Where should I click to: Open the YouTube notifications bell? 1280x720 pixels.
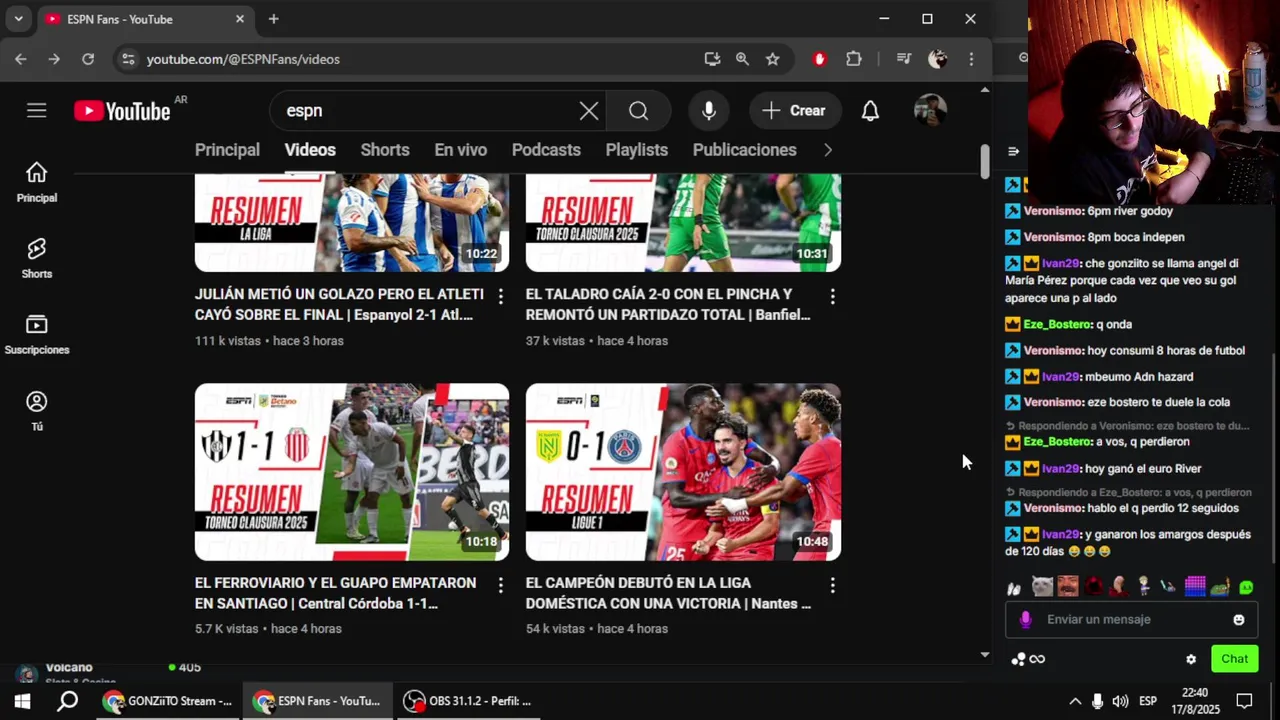(x=870, y=111)
